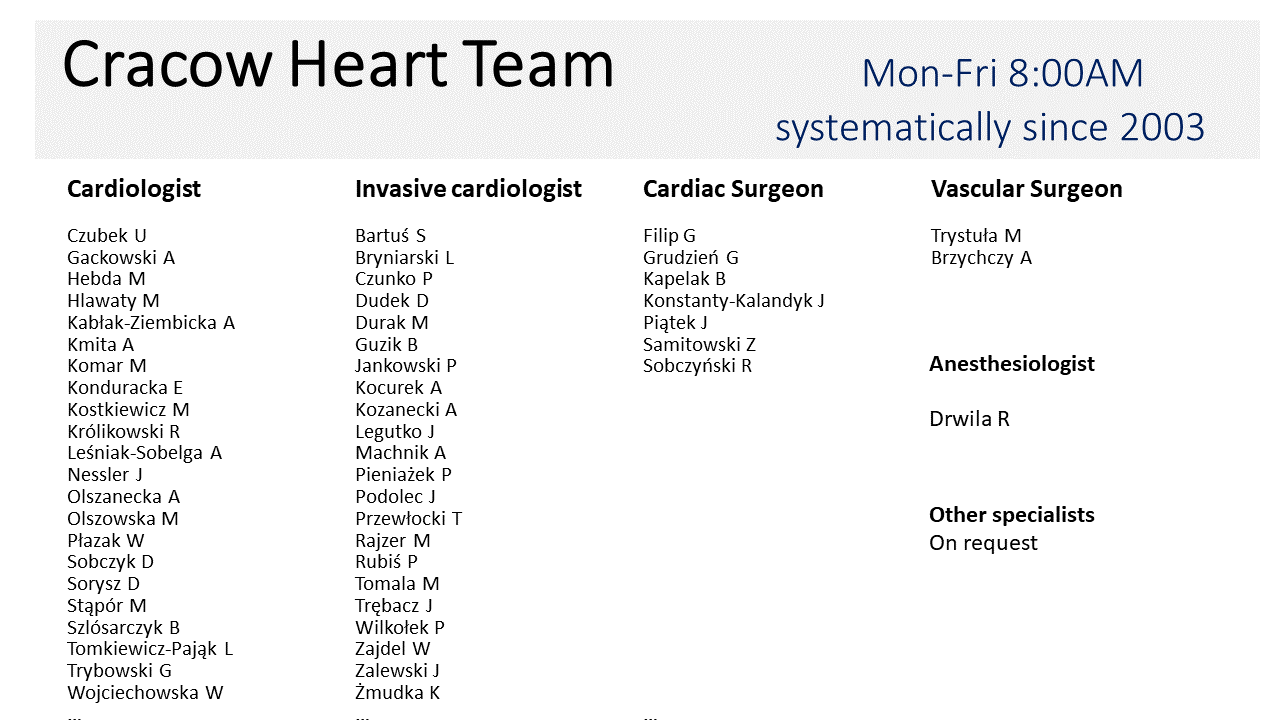Select the Invasive cardiologist heading
1280x720 pixels.
468,189
